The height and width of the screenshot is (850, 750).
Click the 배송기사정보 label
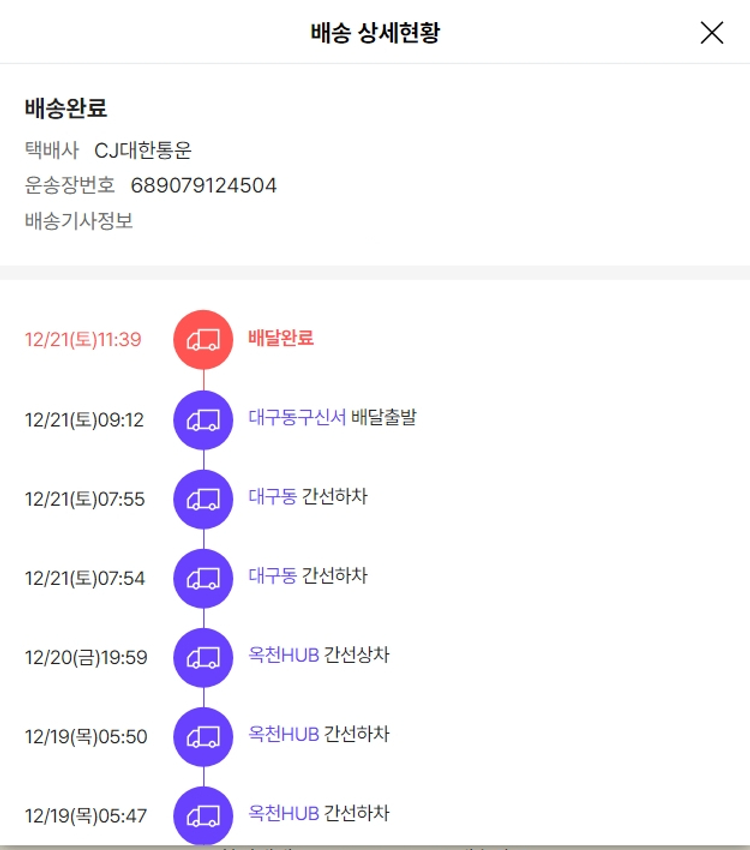79,221
